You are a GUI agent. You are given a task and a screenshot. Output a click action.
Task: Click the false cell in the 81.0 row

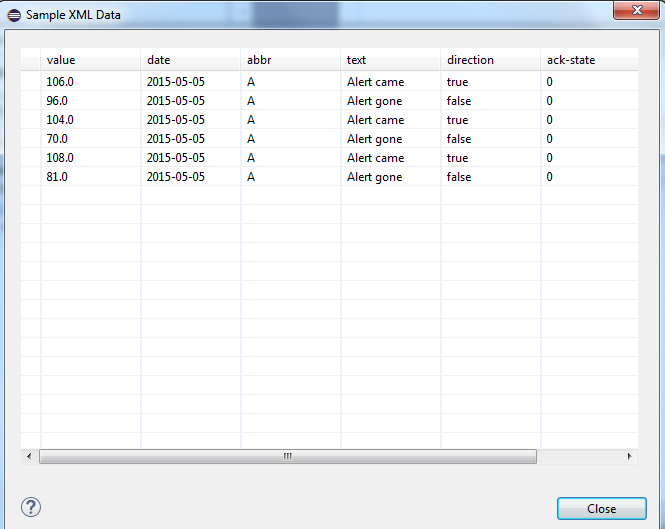[459, 177]
